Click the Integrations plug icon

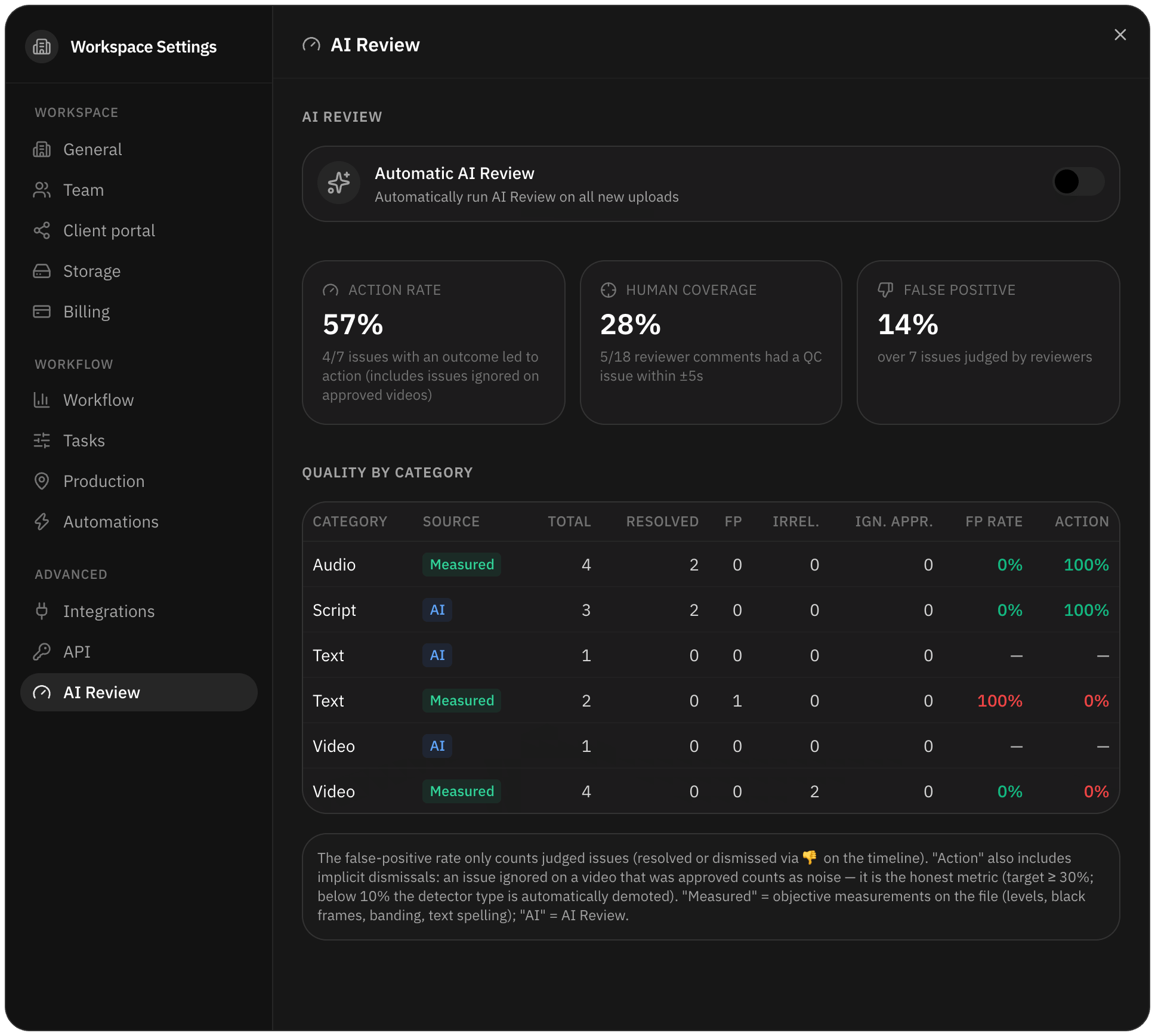pos(42,611)
